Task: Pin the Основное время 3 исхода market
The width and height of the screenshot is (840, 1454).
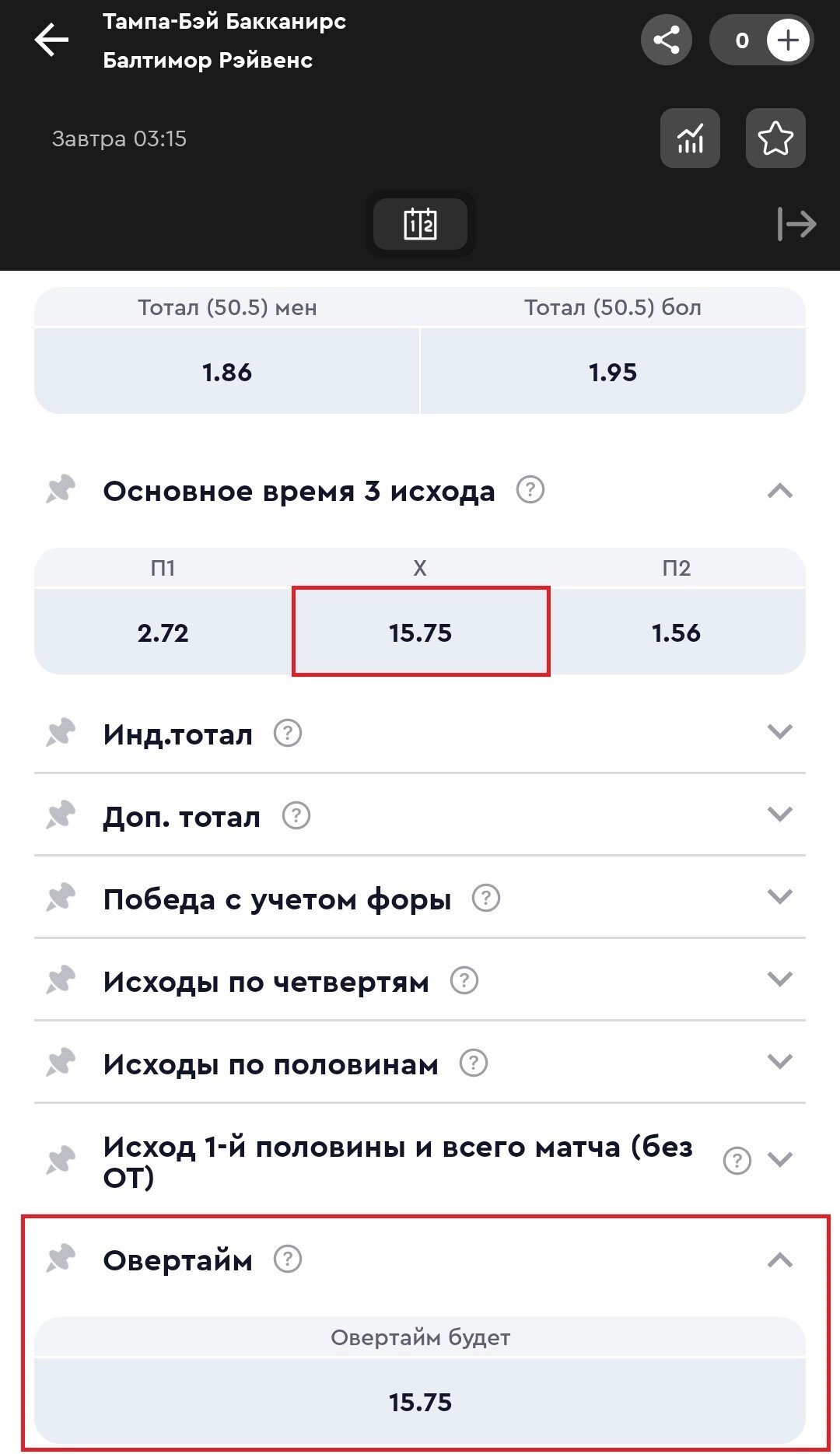Action: click(61, 490)
